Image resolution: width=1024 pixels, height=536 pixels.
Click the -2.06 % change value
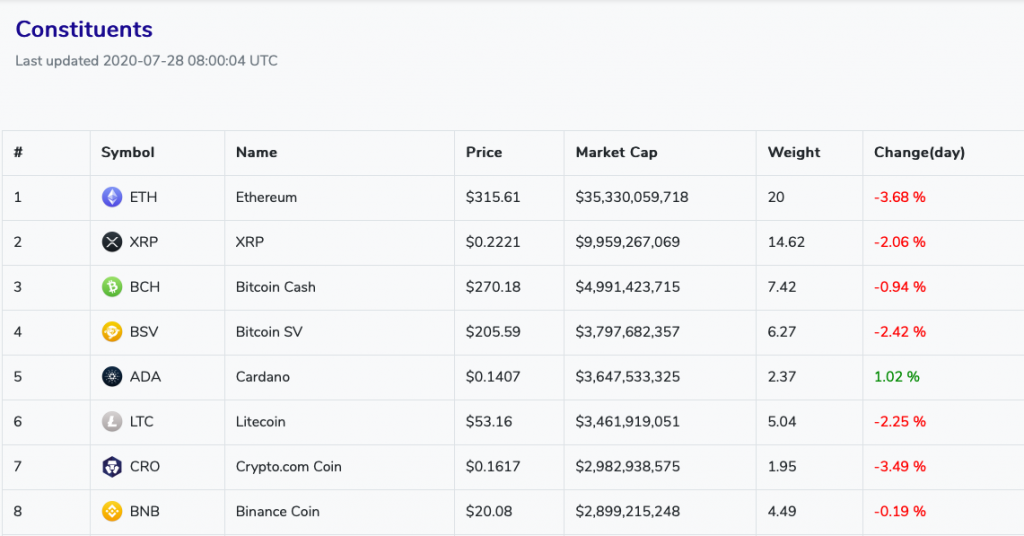[x=900, y=242]
